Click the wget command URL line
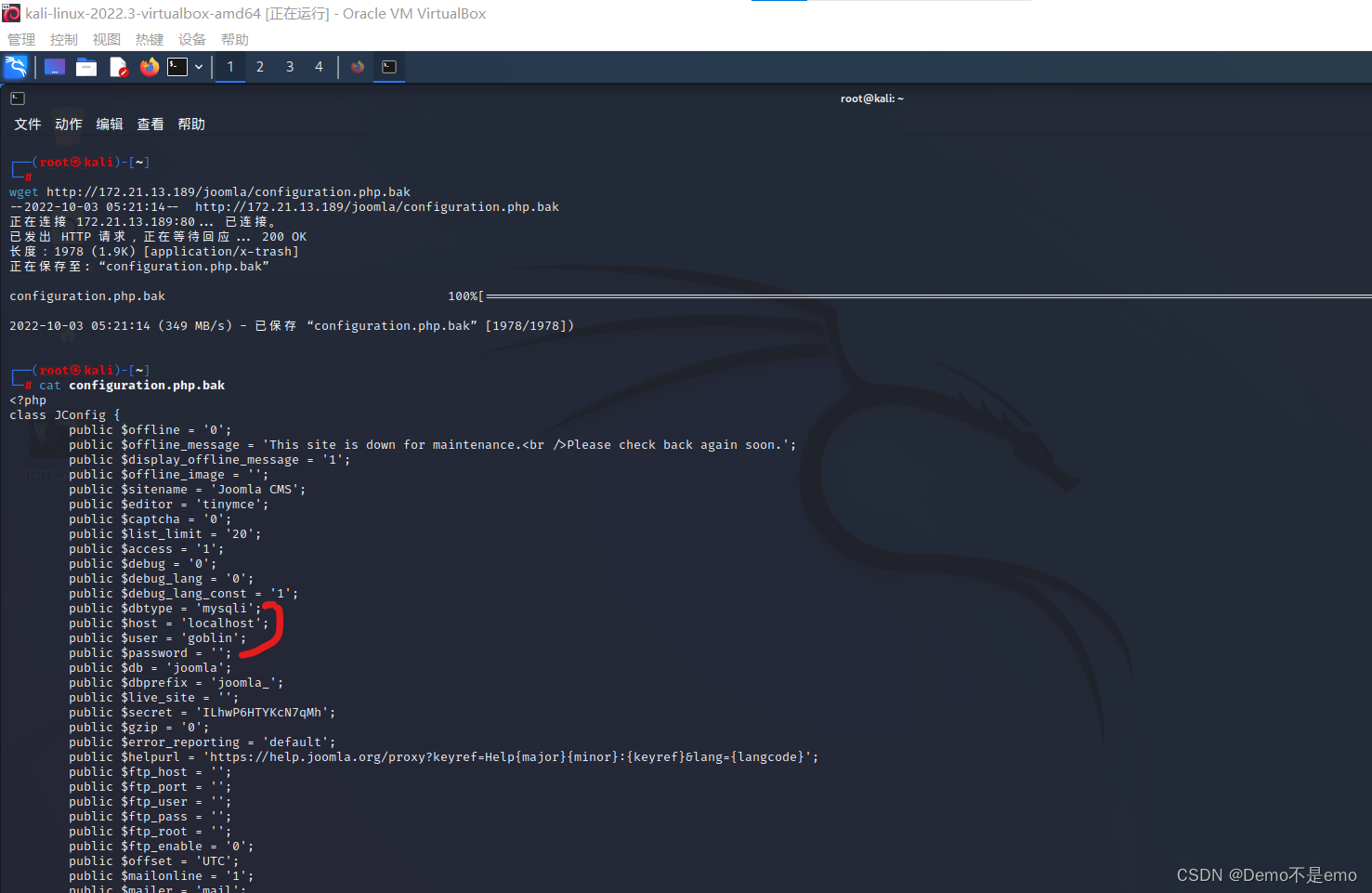Screen dimensions: 1372x893 pos(210,192)
